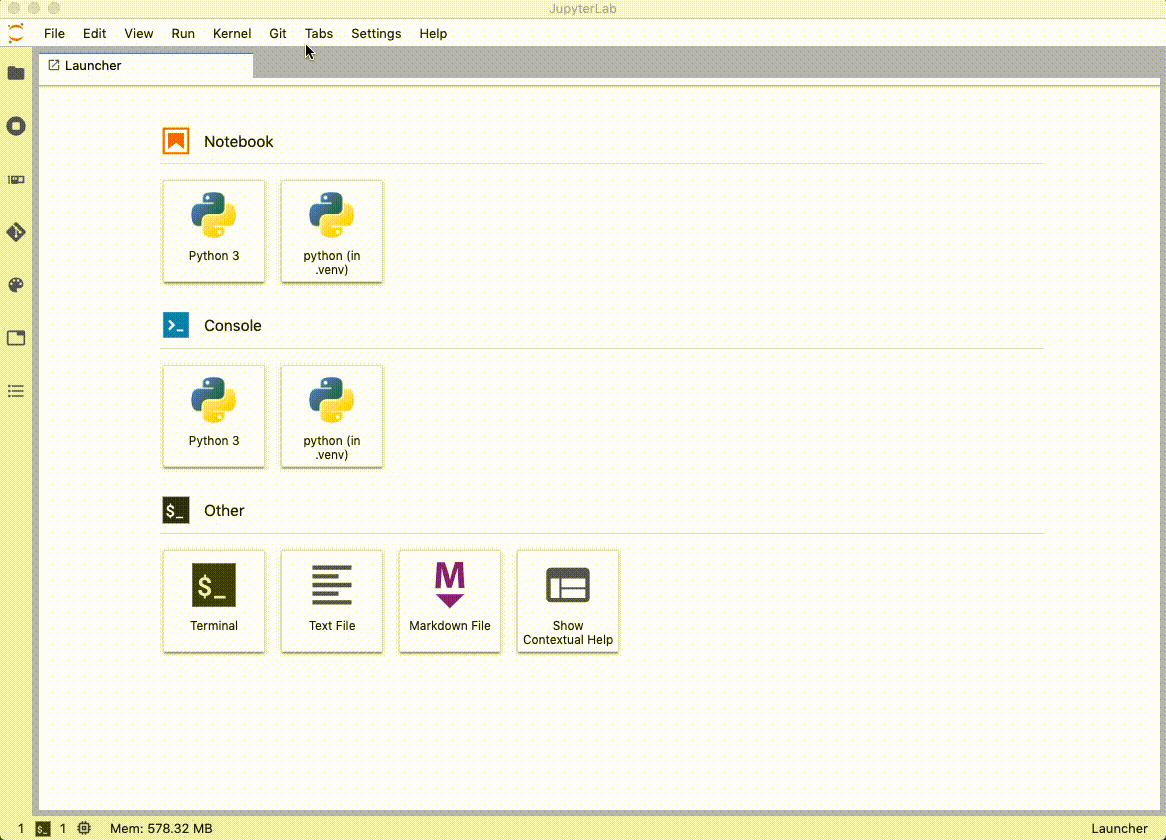This screenshot has width=1166, height=840.
Task: Click the black Other section icon
Action: point(176,511)
